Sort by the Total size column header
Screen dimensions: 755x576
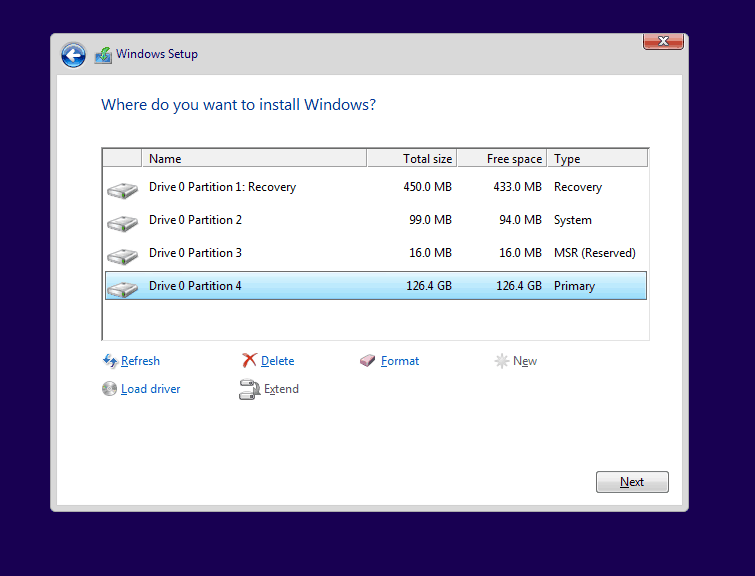[x=412, y=158]
